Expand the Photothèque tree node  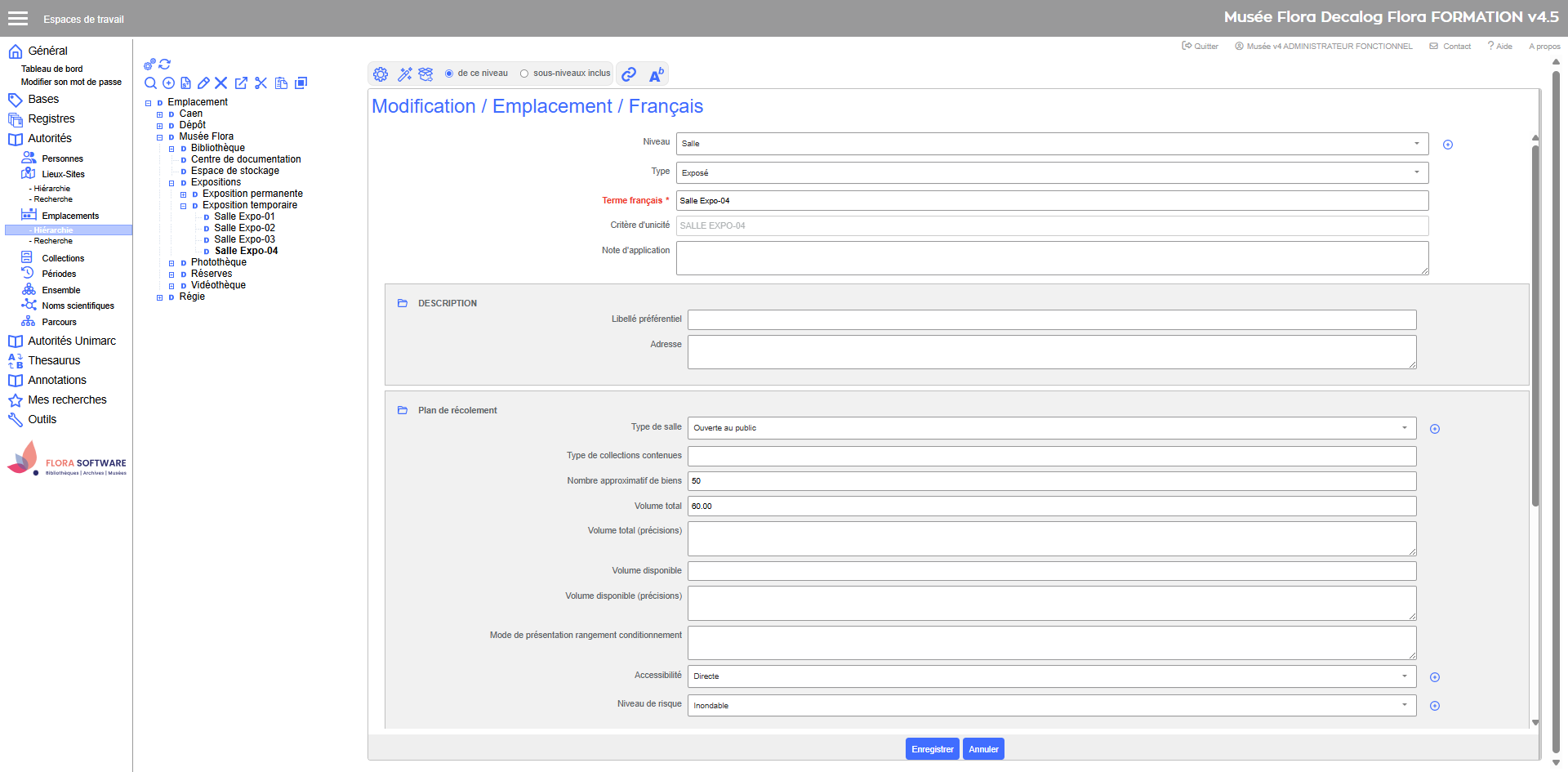click(x=171, y=263)
